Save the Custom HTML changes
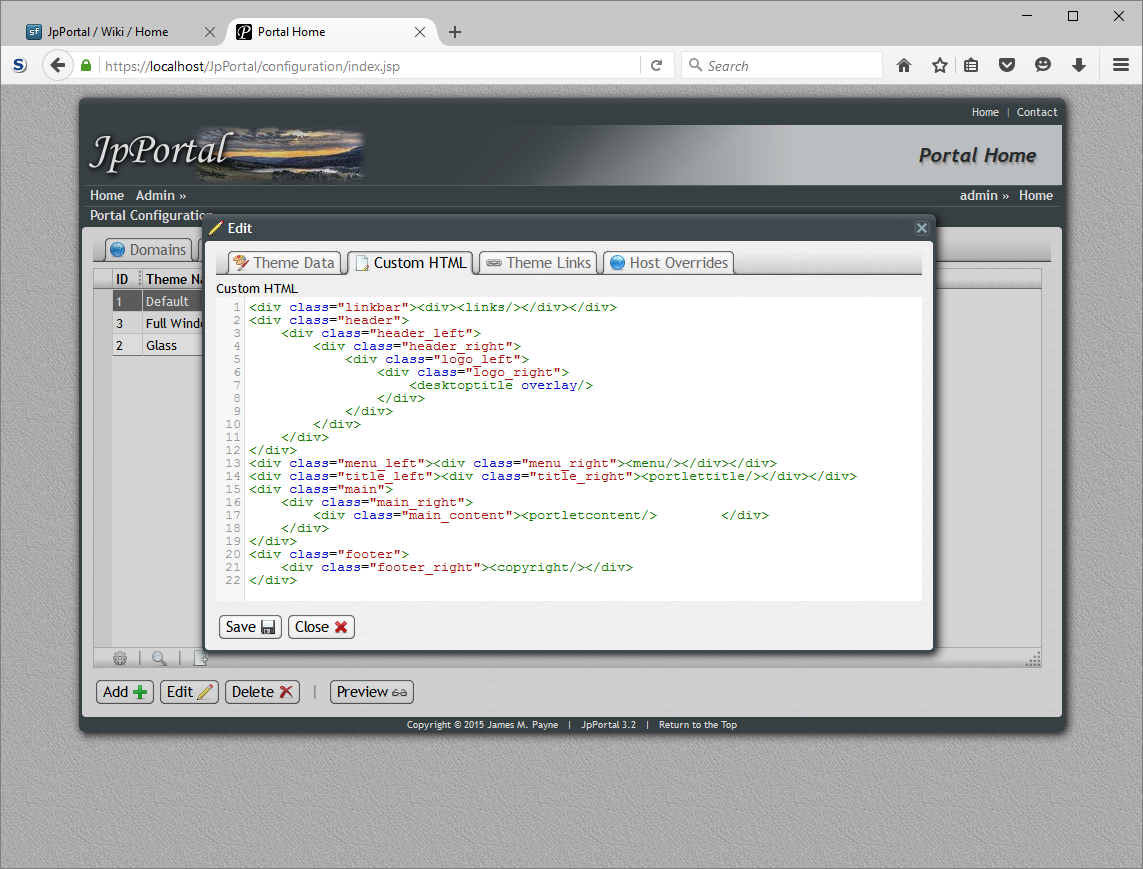 pyautogui.click(x=249, y=627)
